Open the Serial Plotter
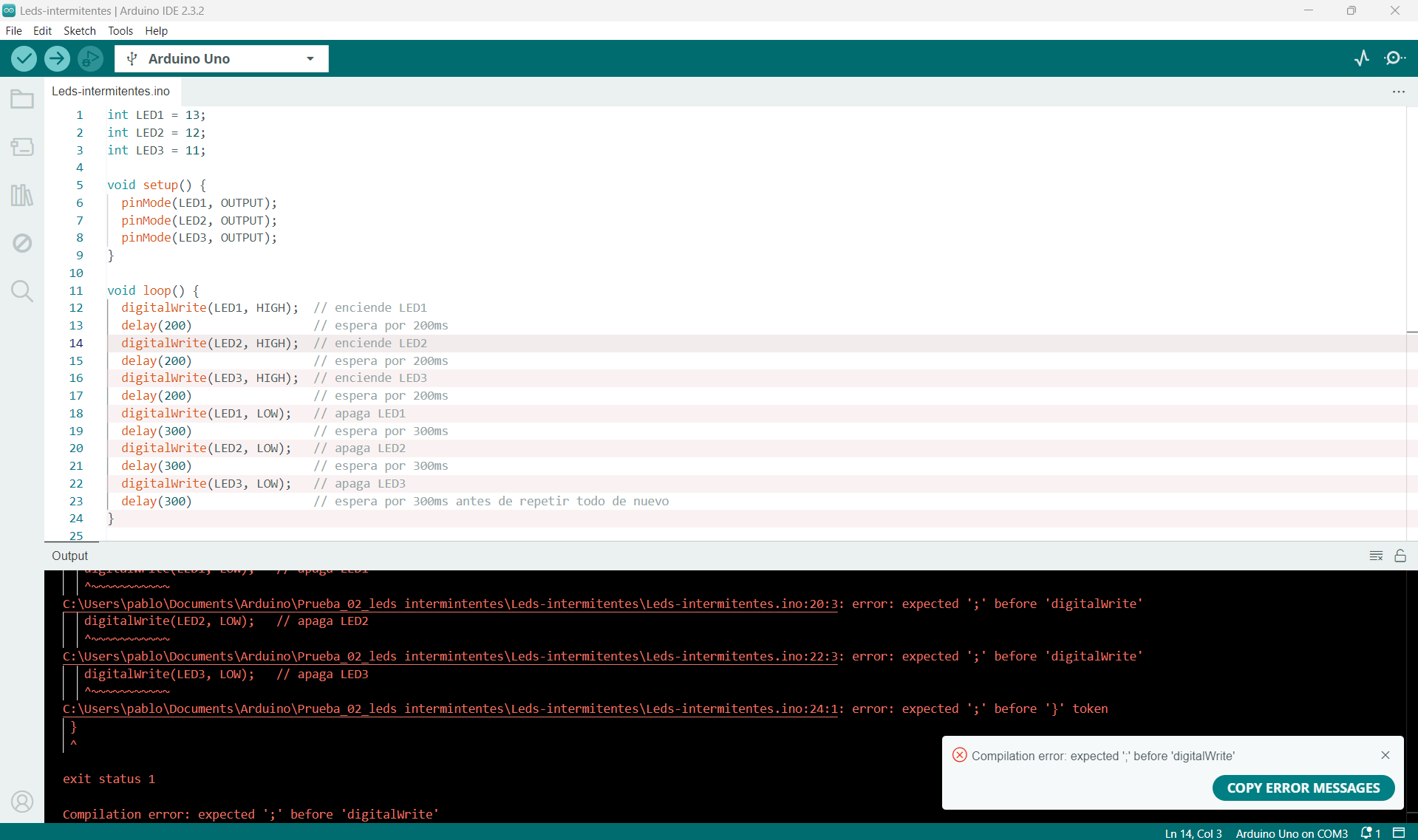Image resolution: width=1418 pixels, height=840 pixels. click(1362, 58)
